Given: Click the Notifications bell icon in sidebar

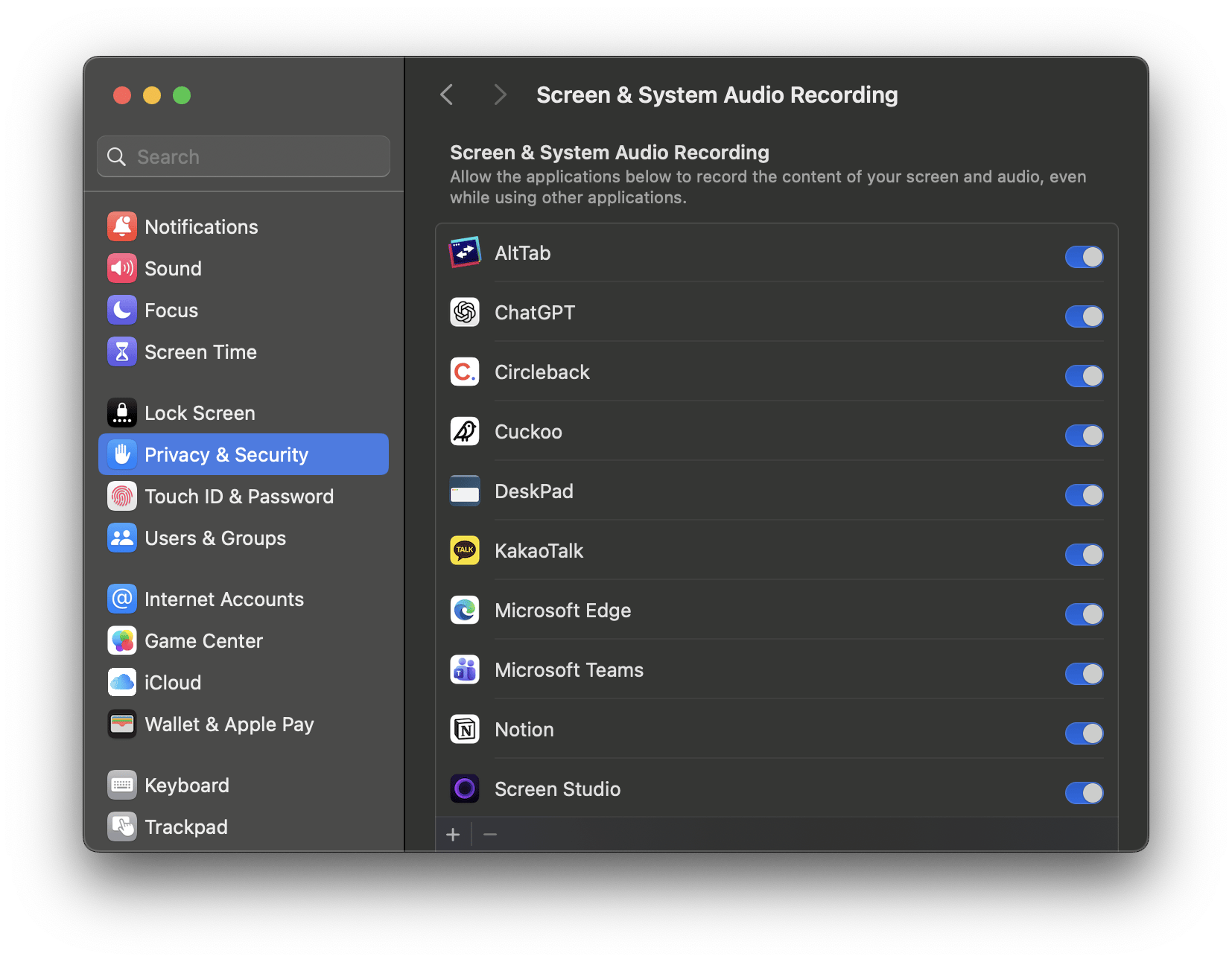Looking at the screenshot, I should 122,226.
